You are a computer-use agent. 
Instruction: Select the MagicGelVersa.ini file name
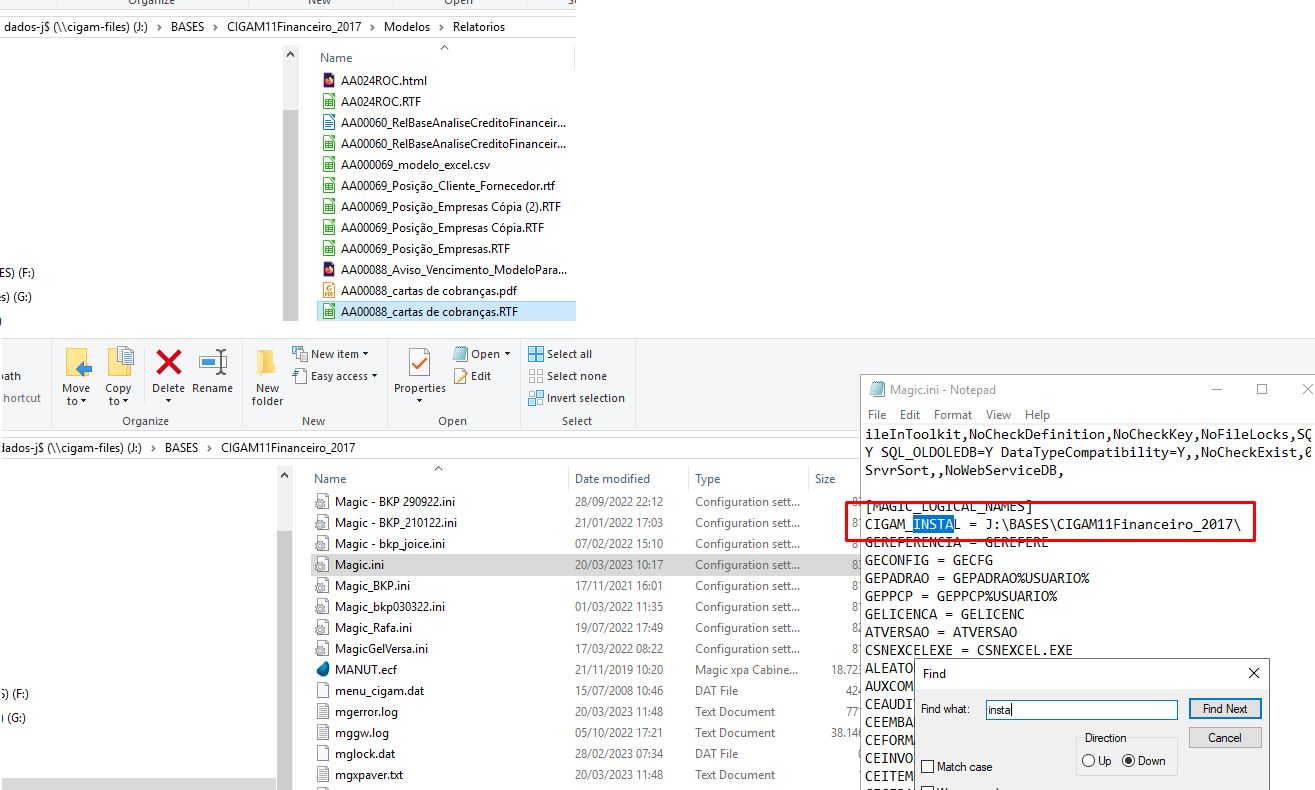381,648
